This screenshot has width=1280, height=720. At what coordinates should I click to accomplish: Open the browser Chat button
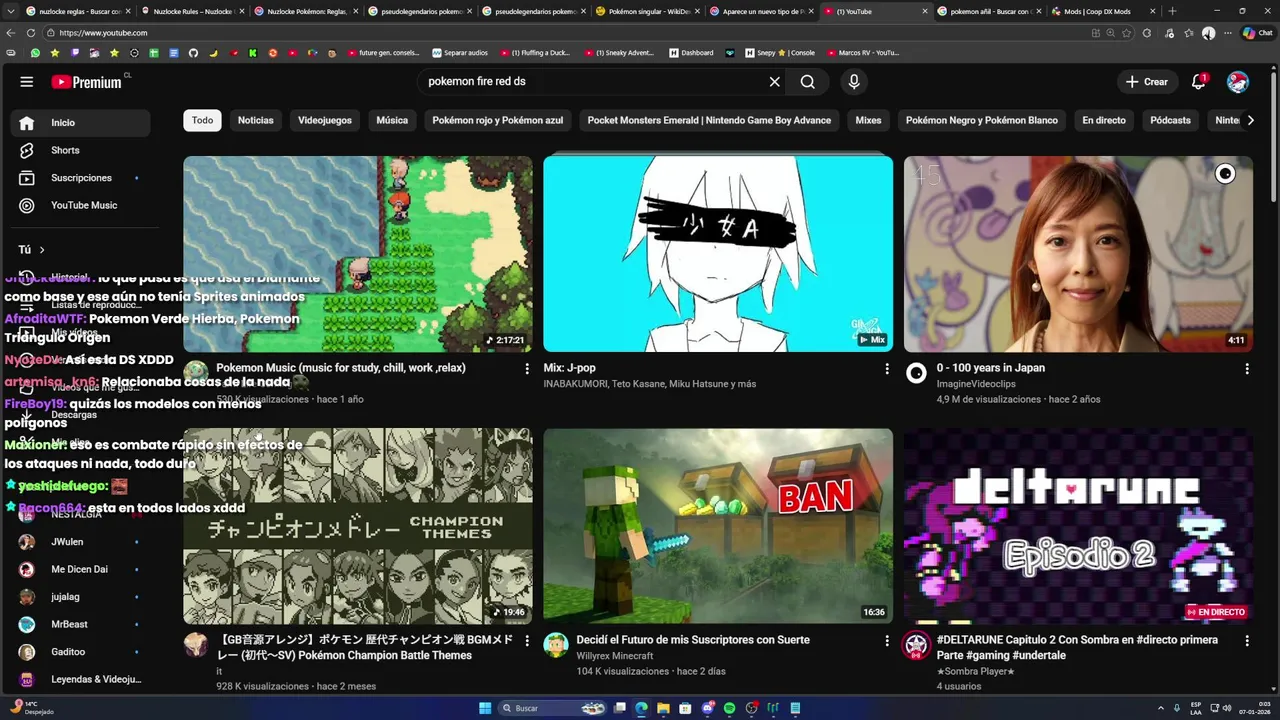point(1257,33)
